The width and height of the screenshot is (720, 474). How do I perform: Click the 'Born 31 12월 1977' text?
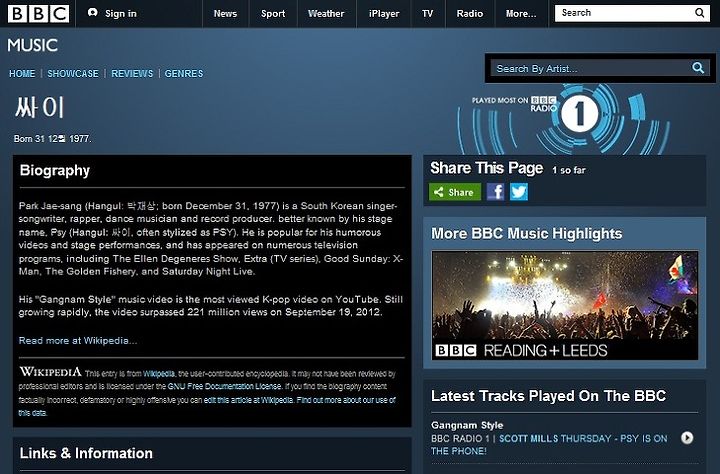(x=52, y=138)
